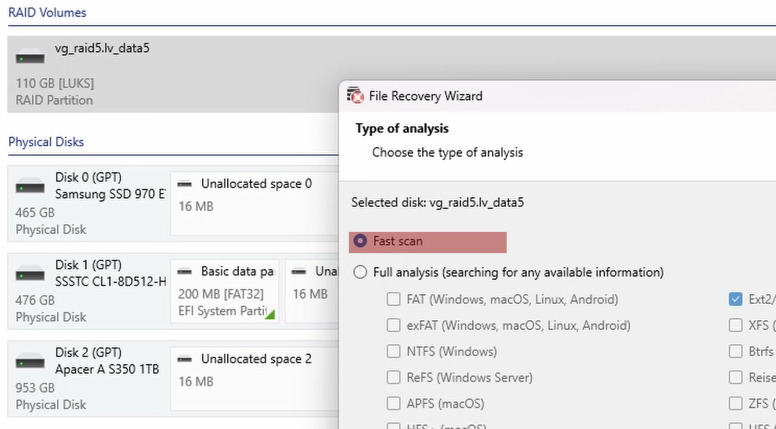Click the Unallocated space 2 partition icon
The width and height of the screenshot is (776, 429).
click(x=185, y=359)
